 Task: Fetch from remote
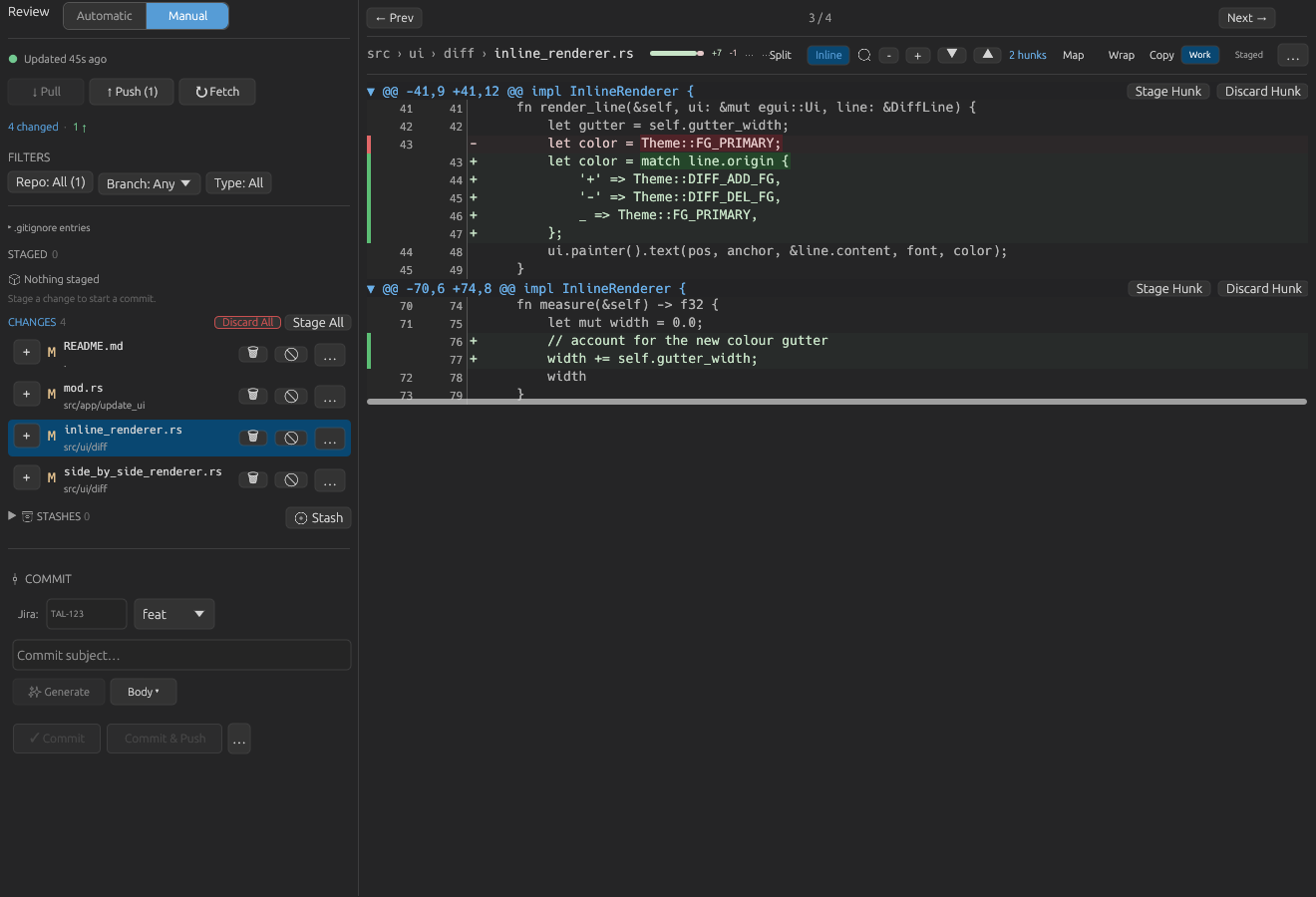coord(217,92)
